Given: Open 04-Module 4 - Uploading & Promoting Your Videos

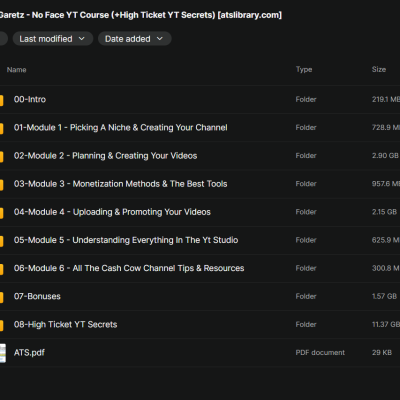Looking at the screenshot, I should (112, 212).
